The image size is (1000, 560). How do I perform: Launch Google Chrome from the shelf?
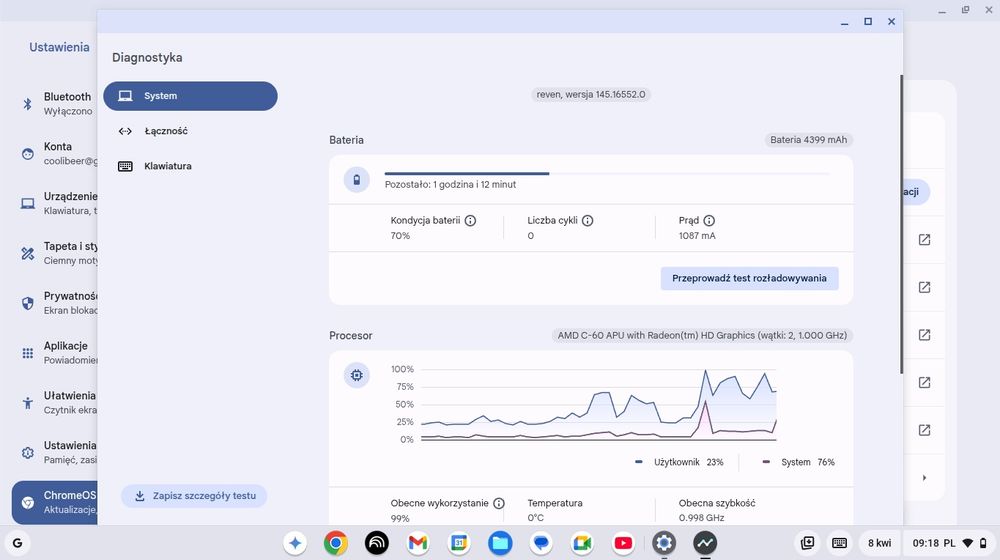click(x=335, y=543)
